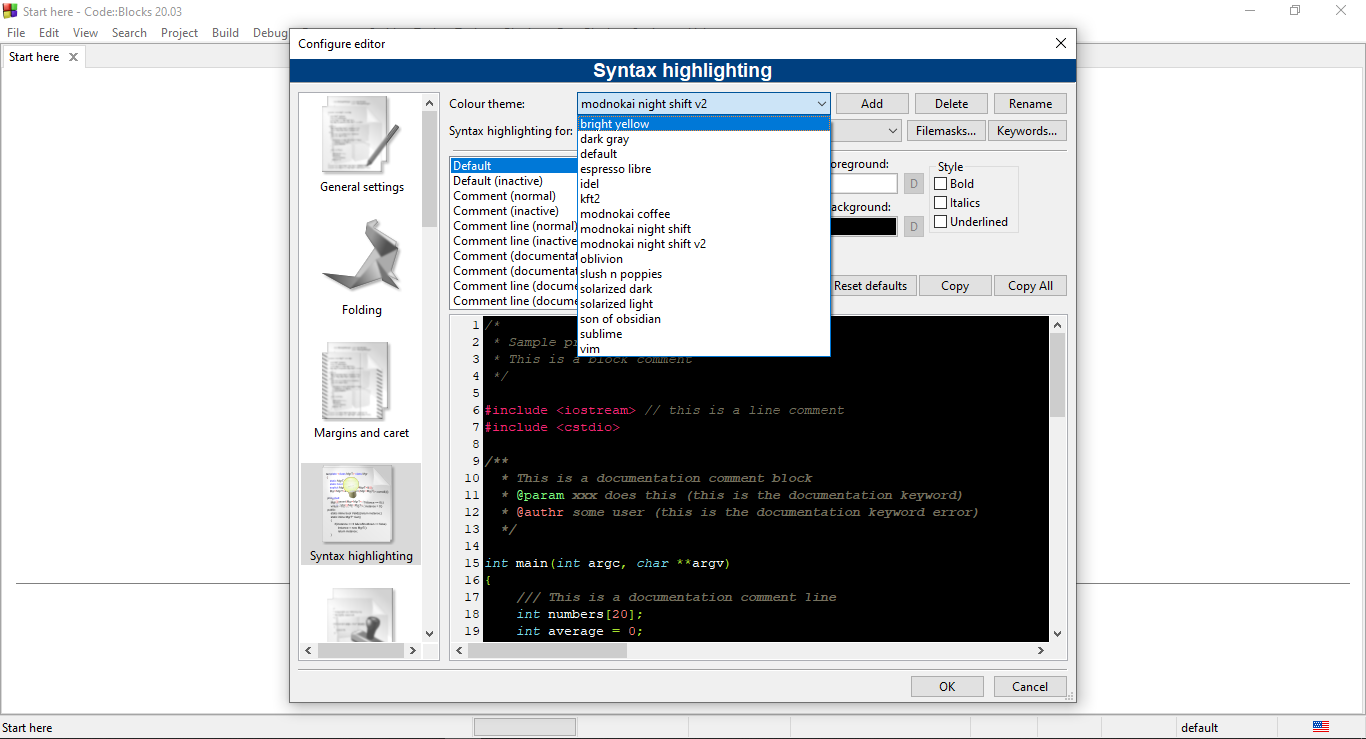
Task: Choose son of obsidian theme from list
Action: click(704, 319)
